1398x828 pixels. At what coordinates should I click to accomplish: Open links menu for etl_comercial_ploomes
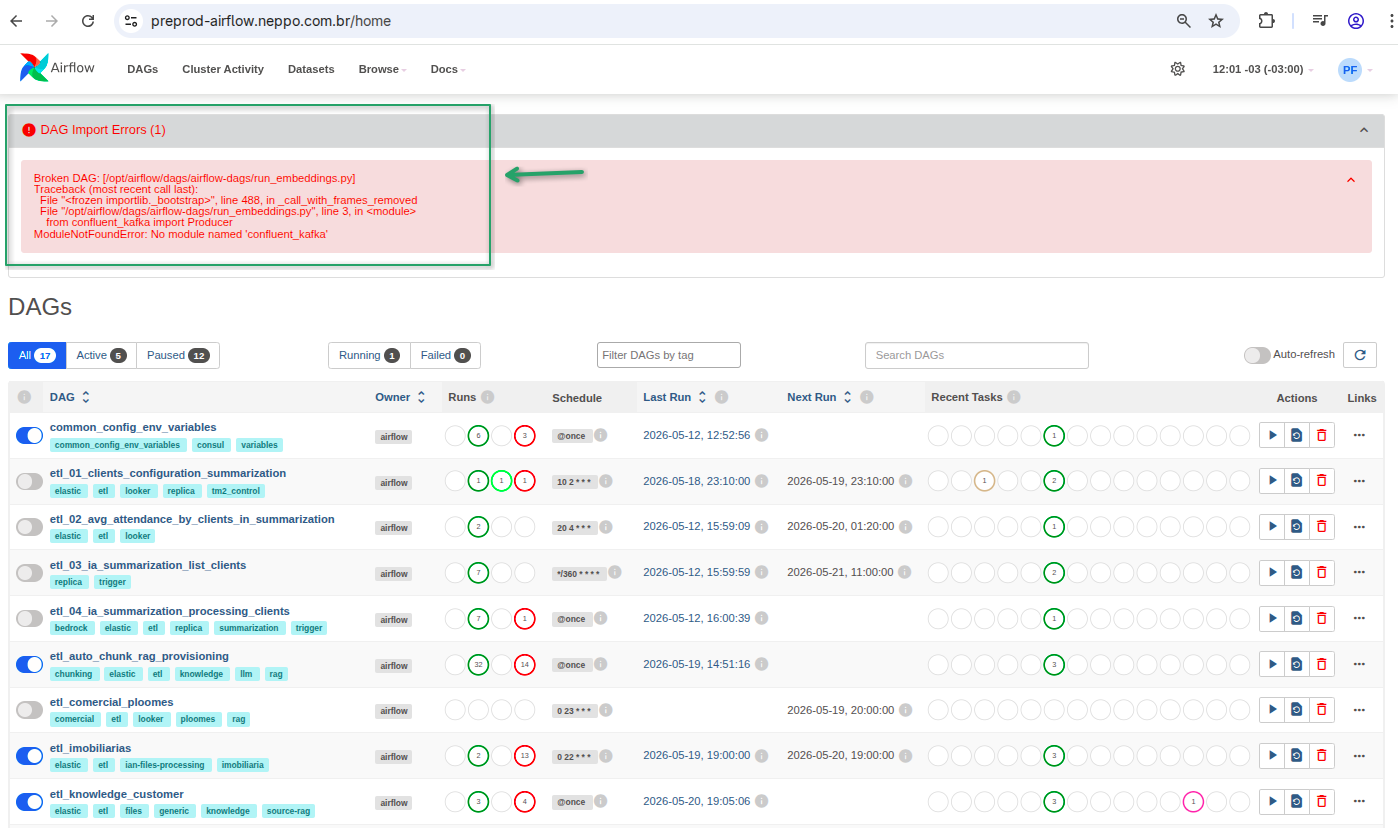tap(1359, 709)
